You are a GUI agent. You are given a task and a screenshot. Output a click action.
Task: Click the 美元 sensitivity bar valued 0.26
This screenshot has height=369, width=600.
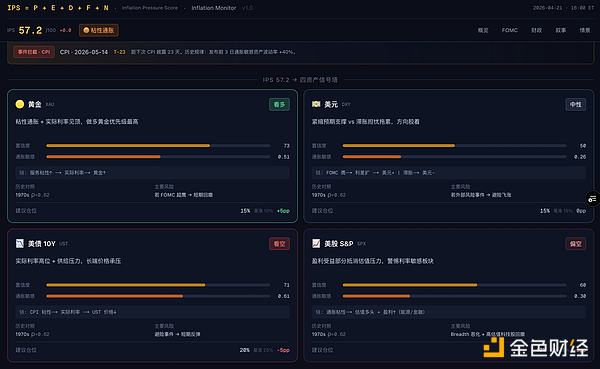[455, 157]
